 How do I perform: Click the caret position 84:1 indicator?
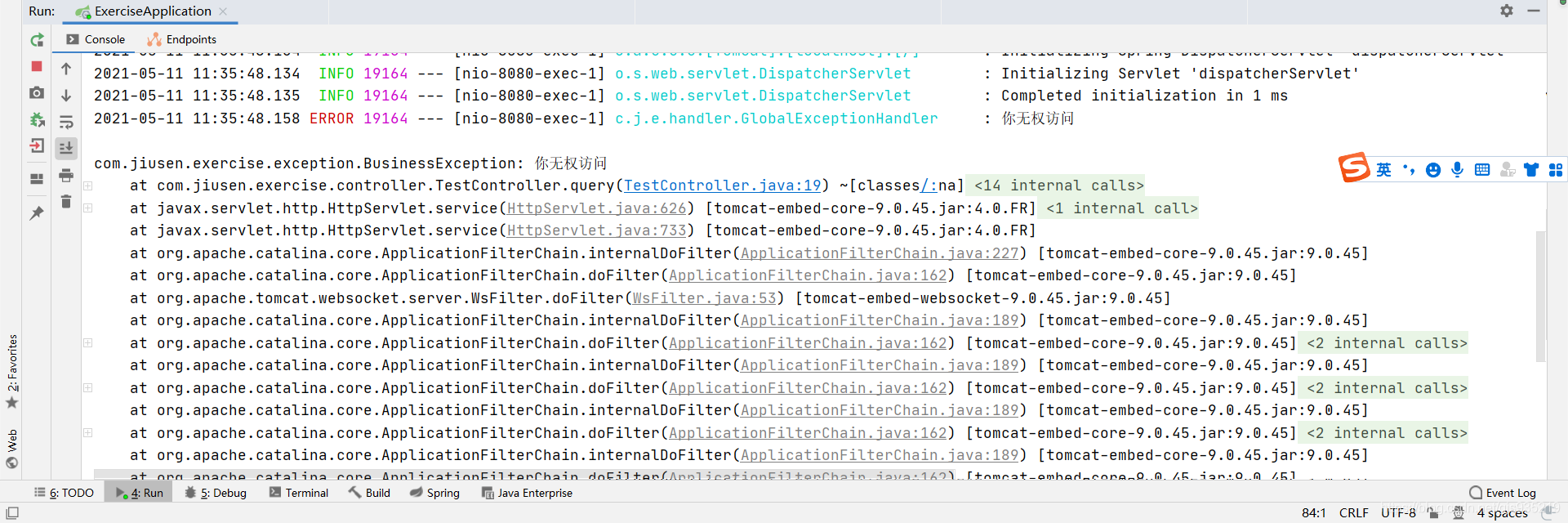(1314, 512)
